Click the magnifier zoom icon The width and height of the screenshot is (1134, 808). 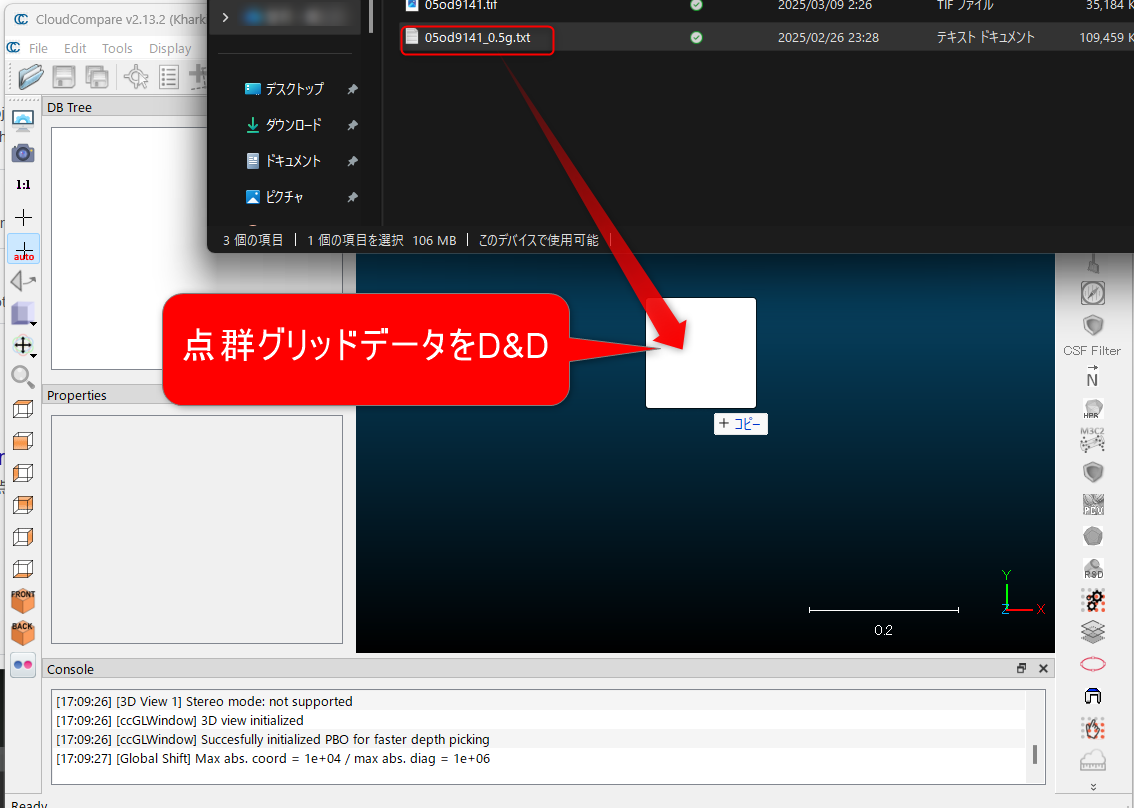[23, 376]
